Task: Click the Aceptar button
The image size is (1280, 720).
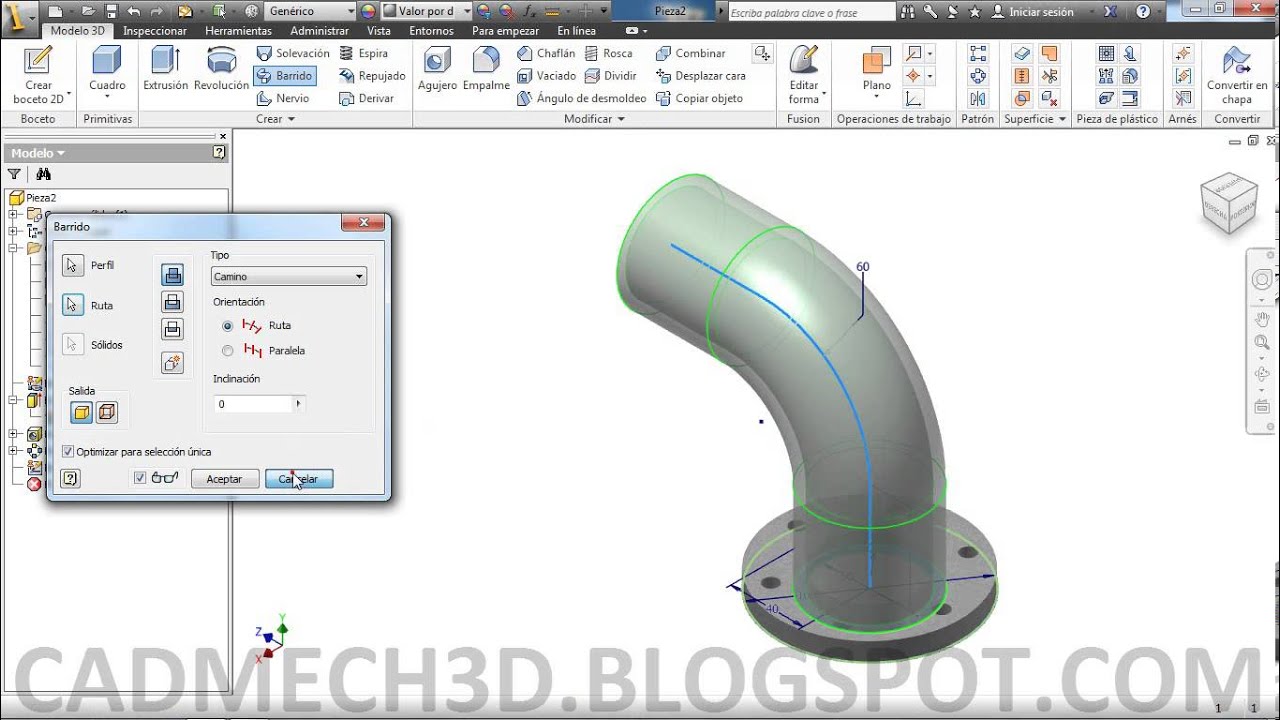Action: [225, 479]
